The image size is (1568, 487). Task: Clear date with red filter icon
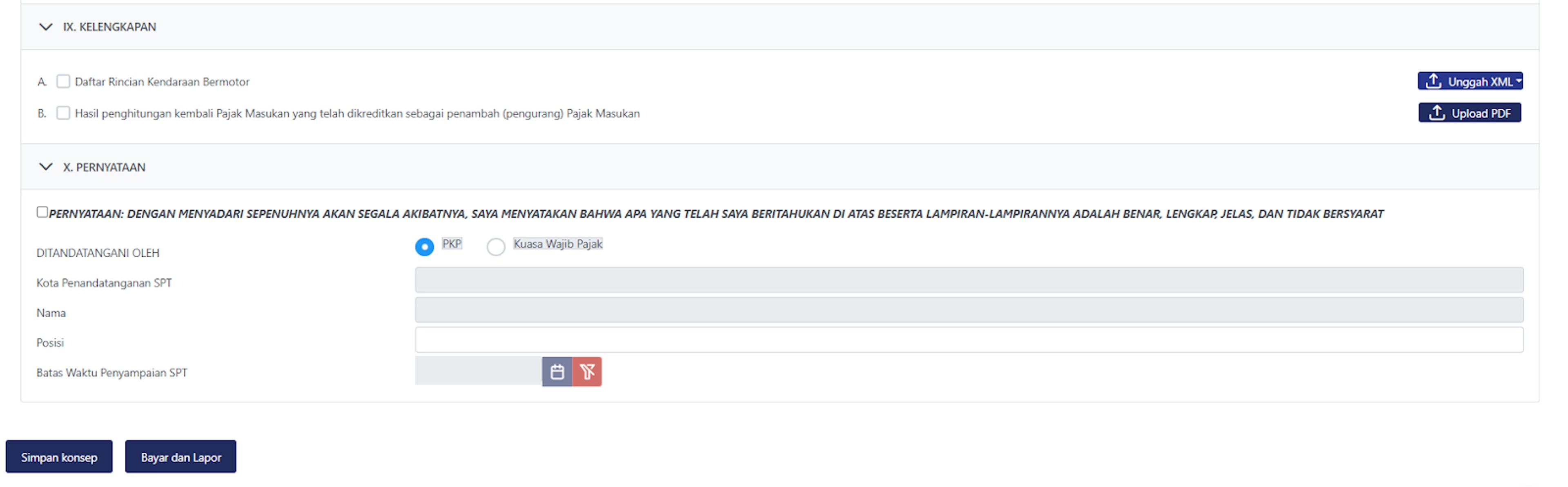pos(587,371)
